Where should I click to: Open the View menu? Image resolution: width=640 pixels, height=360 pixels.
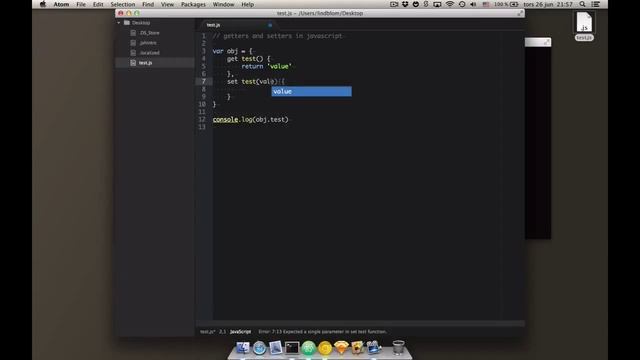tap(167, 4)
